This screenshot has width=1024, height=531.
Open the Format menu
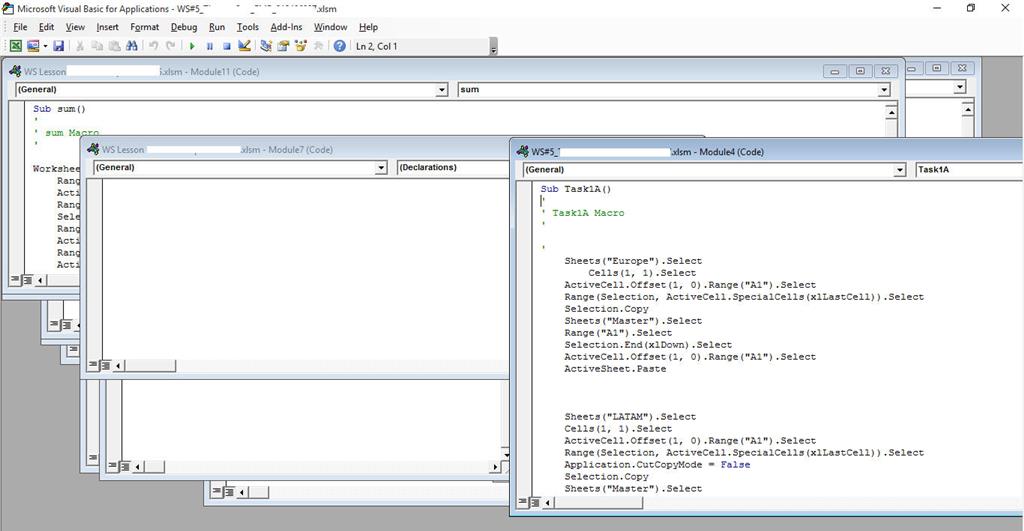pos(144,27)
